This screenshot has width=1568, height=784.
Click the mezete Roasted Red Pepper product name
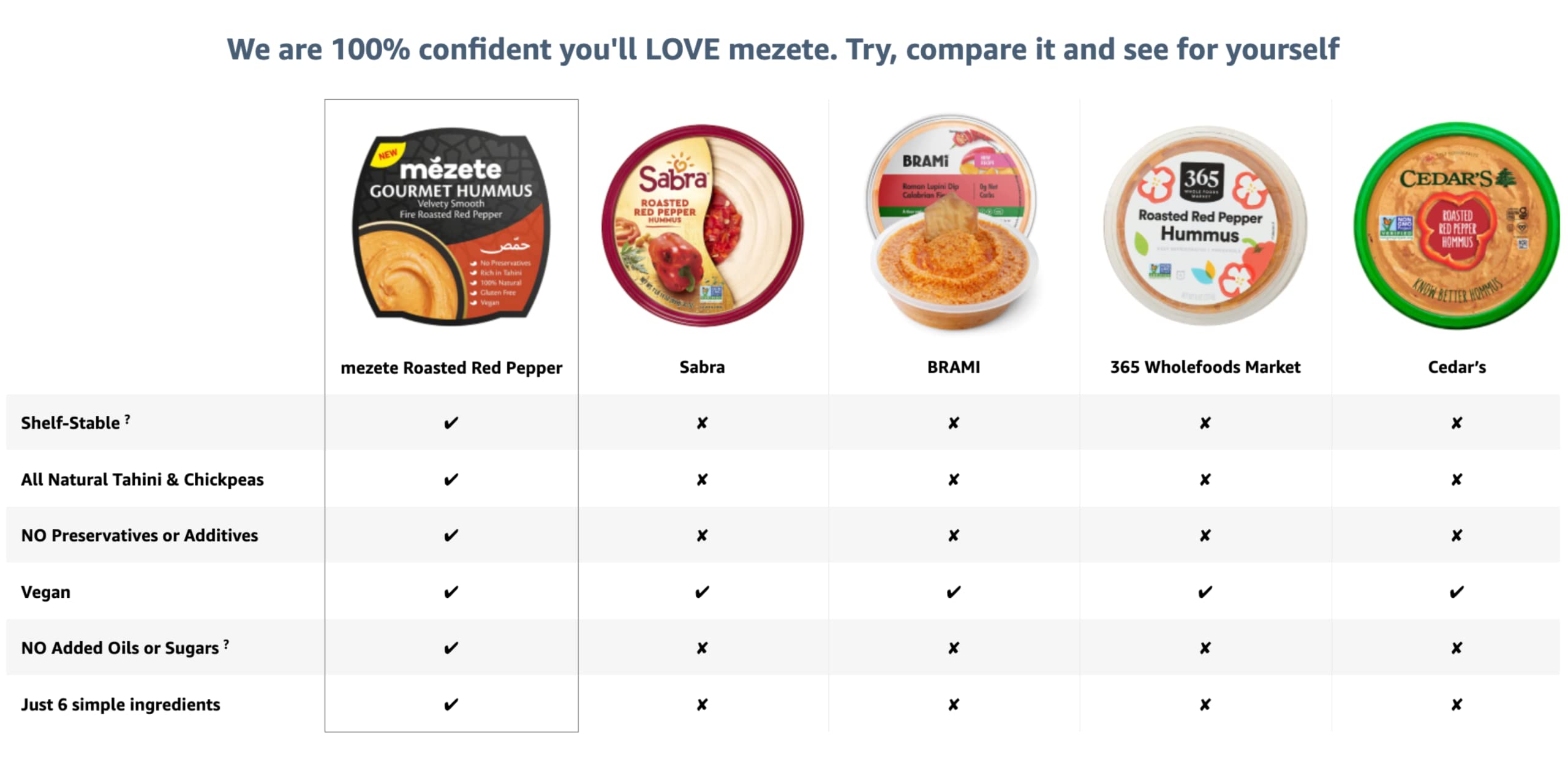451,367
